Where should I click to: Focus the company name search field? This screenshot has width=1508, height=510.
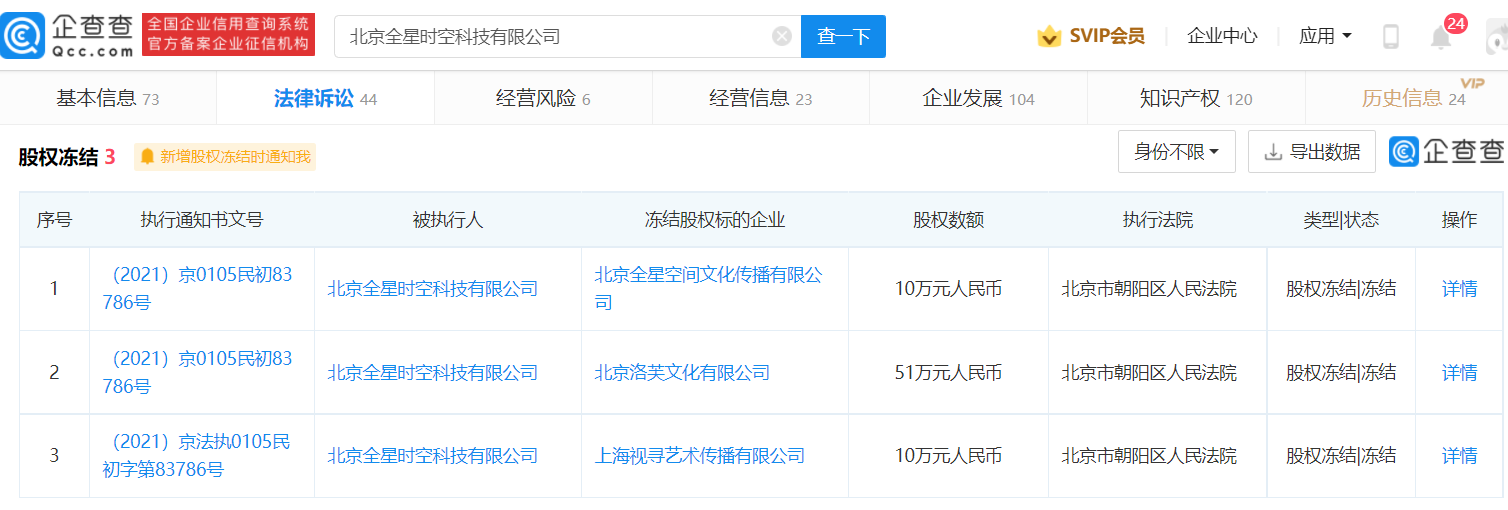pyautogui.click(x=567, y=37)
